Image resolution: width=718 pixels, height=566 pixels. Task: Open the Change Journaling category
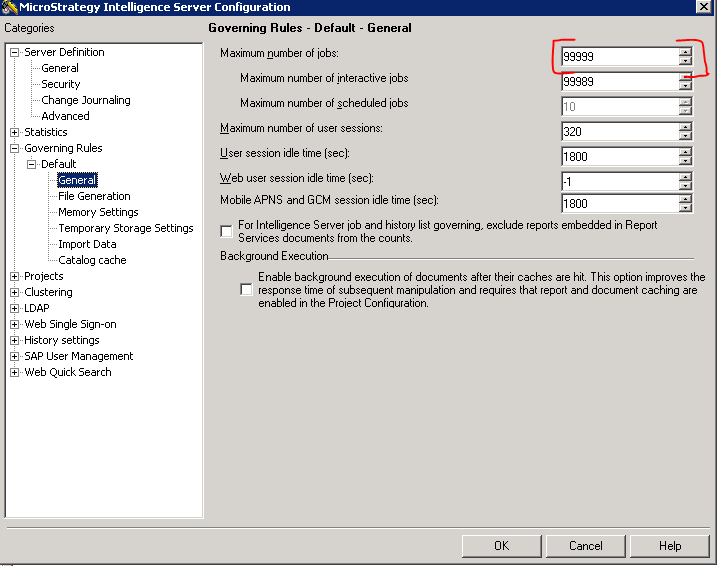(x=86, y=100)
